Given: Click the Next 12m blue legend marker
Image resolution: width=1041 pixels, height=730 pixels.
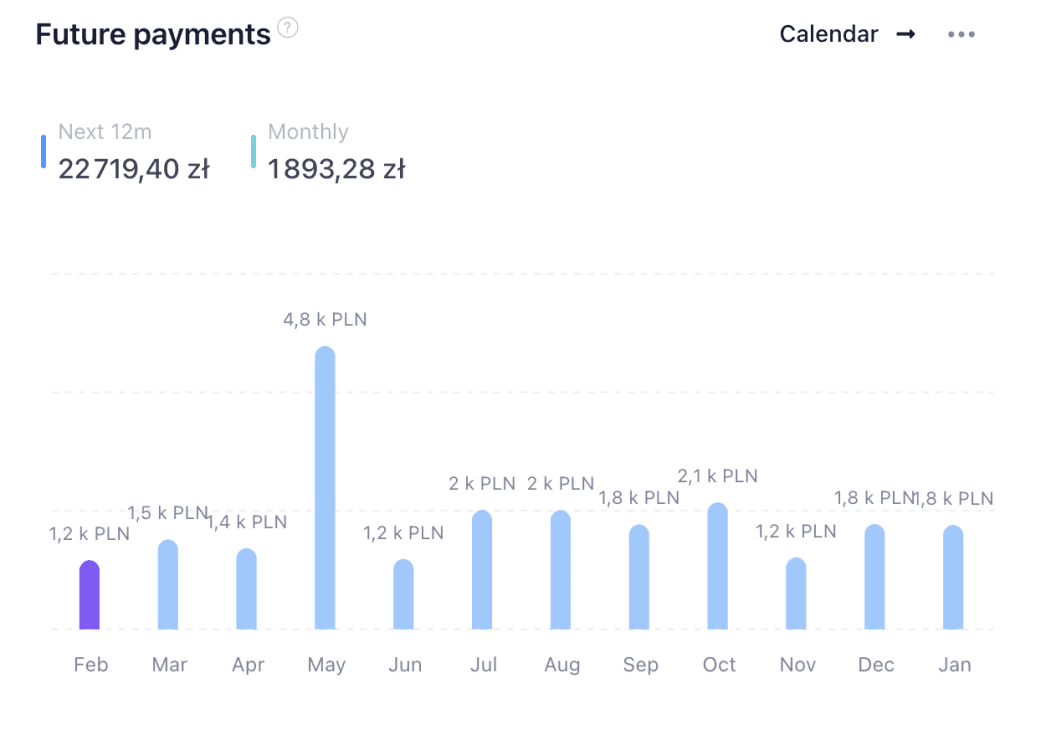Looking at the screenshot, I should 44,151.
